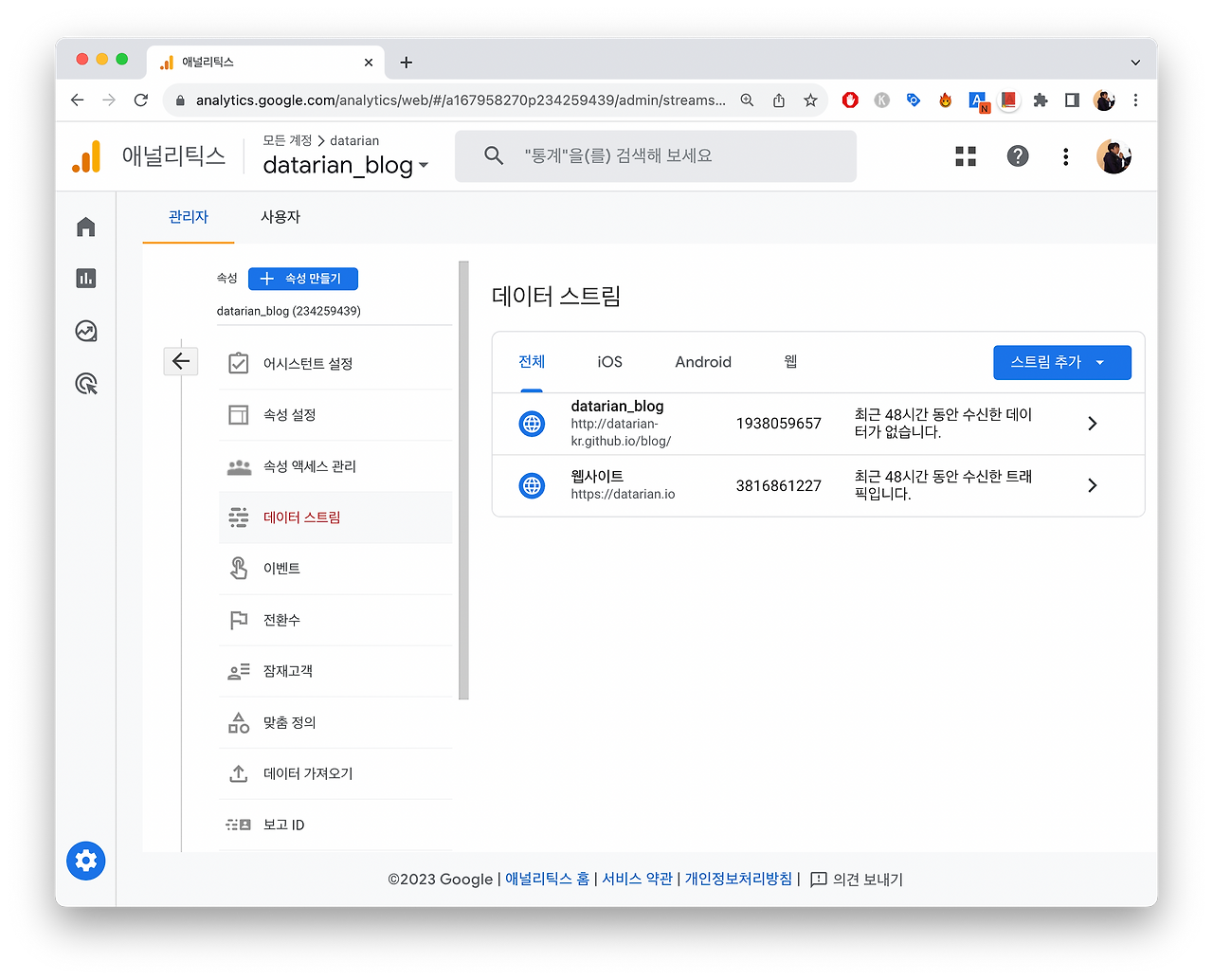Expand the 스트림 추가 dropdown button
Screen dimensions: 1213x980
coord(1062,362)
